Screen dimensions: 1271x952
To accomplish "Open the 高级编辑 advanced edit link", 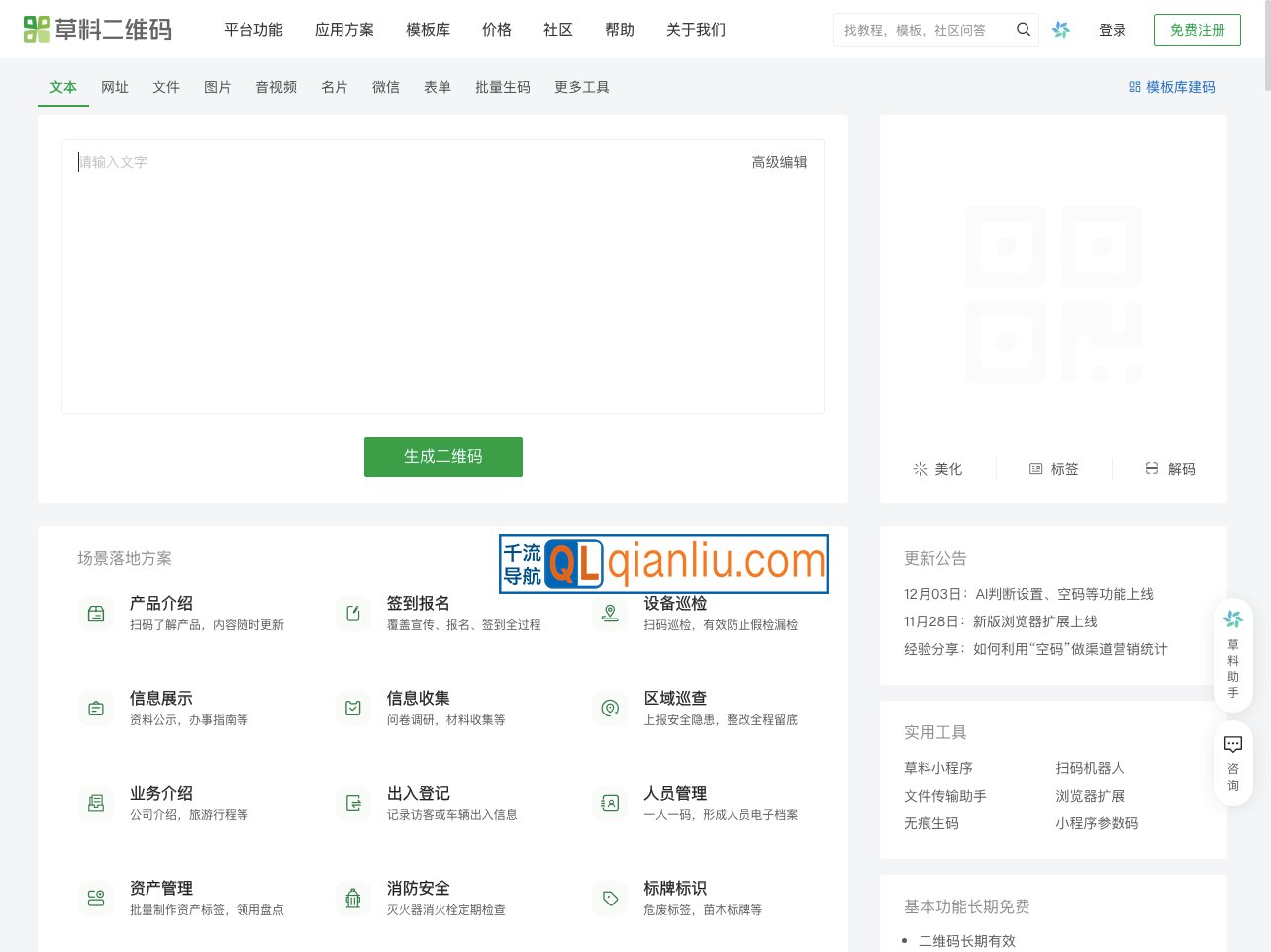I will pyautogui.click(x=779, y=161).
